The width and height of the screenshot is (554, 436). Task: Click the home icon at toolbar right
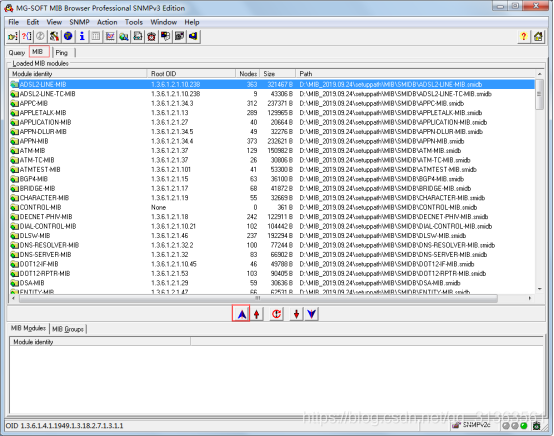[x=538, y=36]
